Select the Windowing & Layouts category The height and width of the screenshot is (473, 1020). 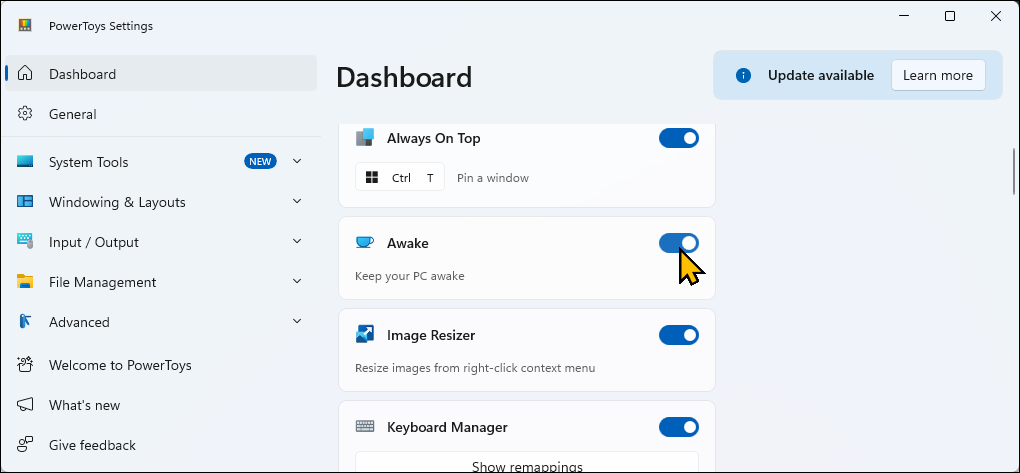[x=161, y=202]
